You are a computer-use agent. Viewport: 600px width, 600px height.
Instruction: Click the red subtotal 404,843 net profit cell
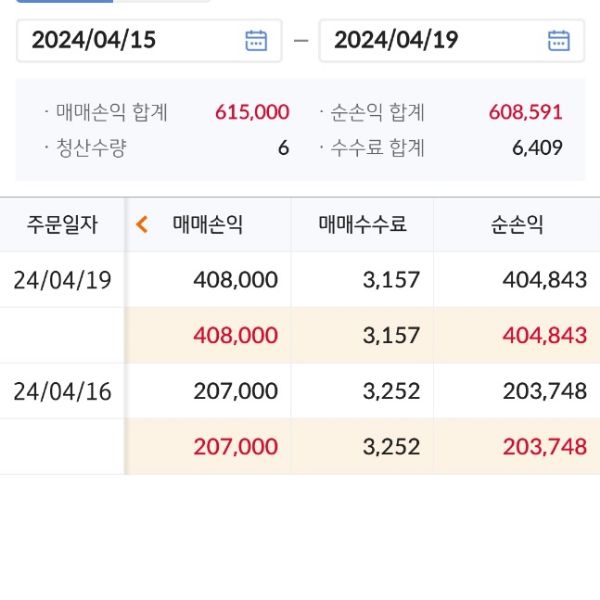coord(545,336)
